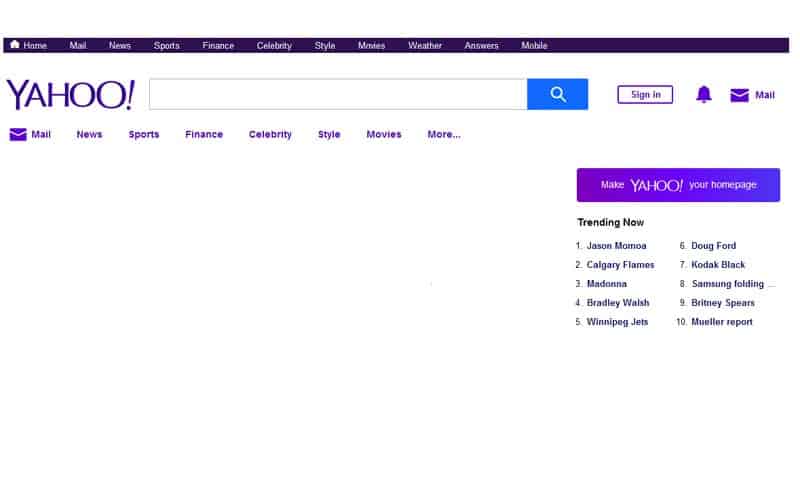
Task: Open trending topic Madonna
Action: (607, 284)
